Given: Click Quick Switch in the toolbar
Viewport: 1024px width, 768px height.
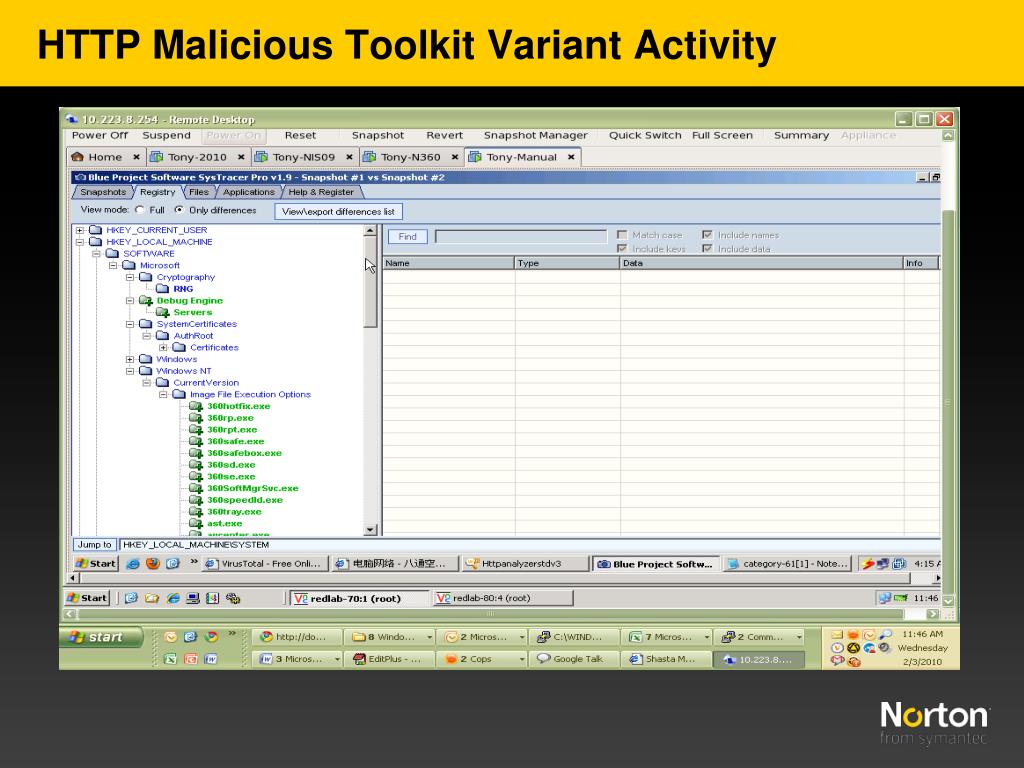Looking at the screenshot, I should [x=645, y=135].
